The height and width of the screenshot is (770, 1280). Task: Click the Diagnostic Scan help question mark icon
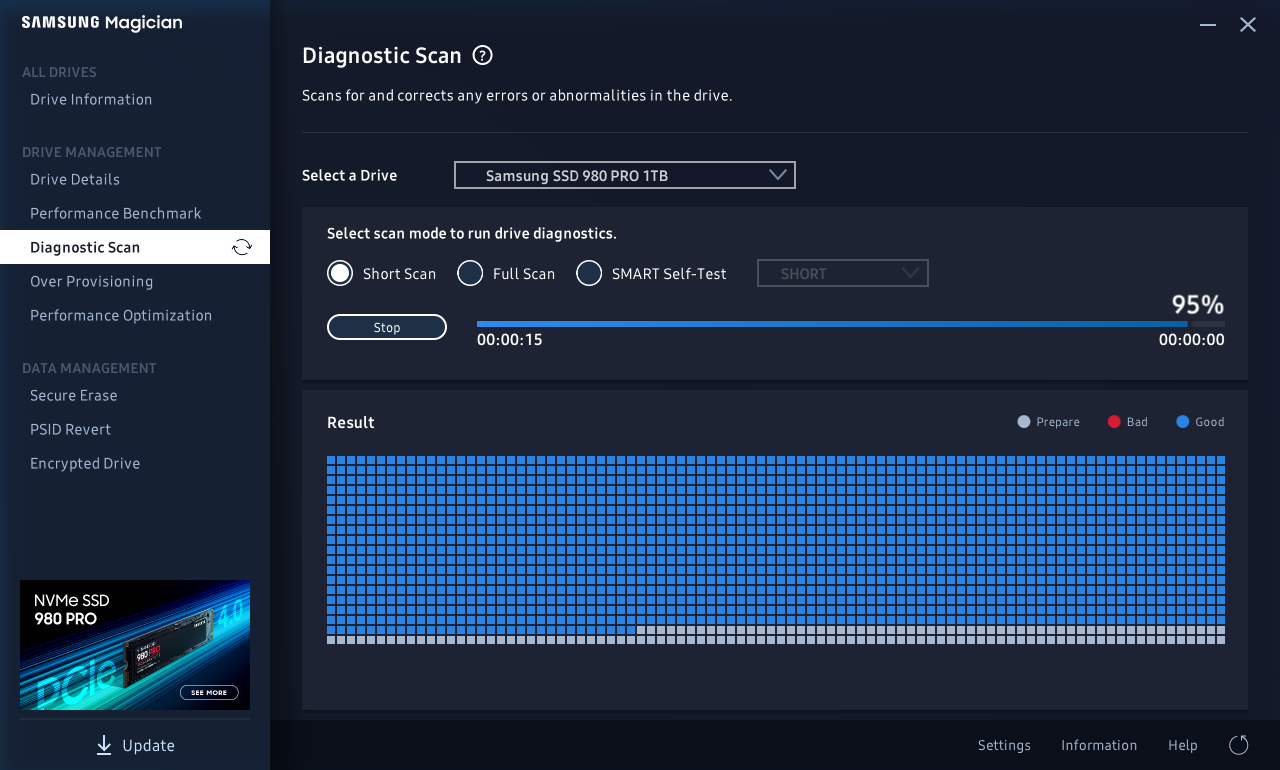(483, 55)
